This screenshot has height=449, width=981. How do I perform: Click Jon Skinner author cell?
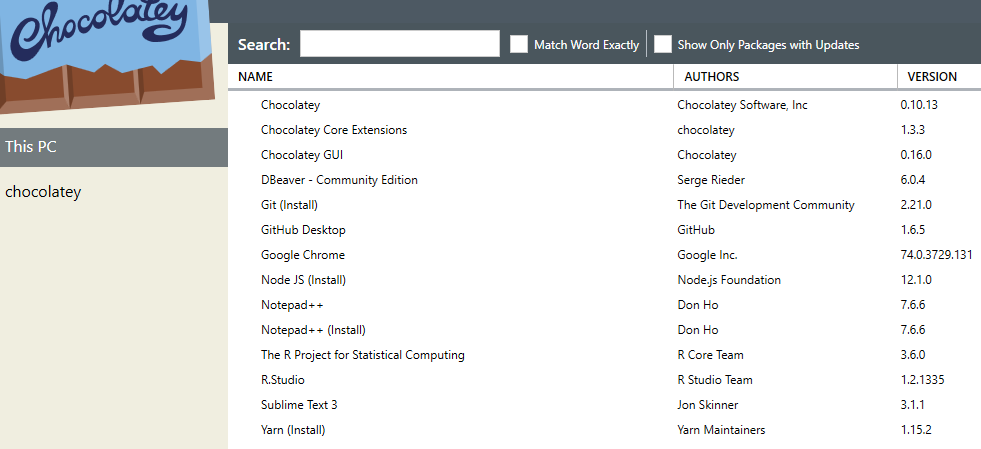click(708, 405)
